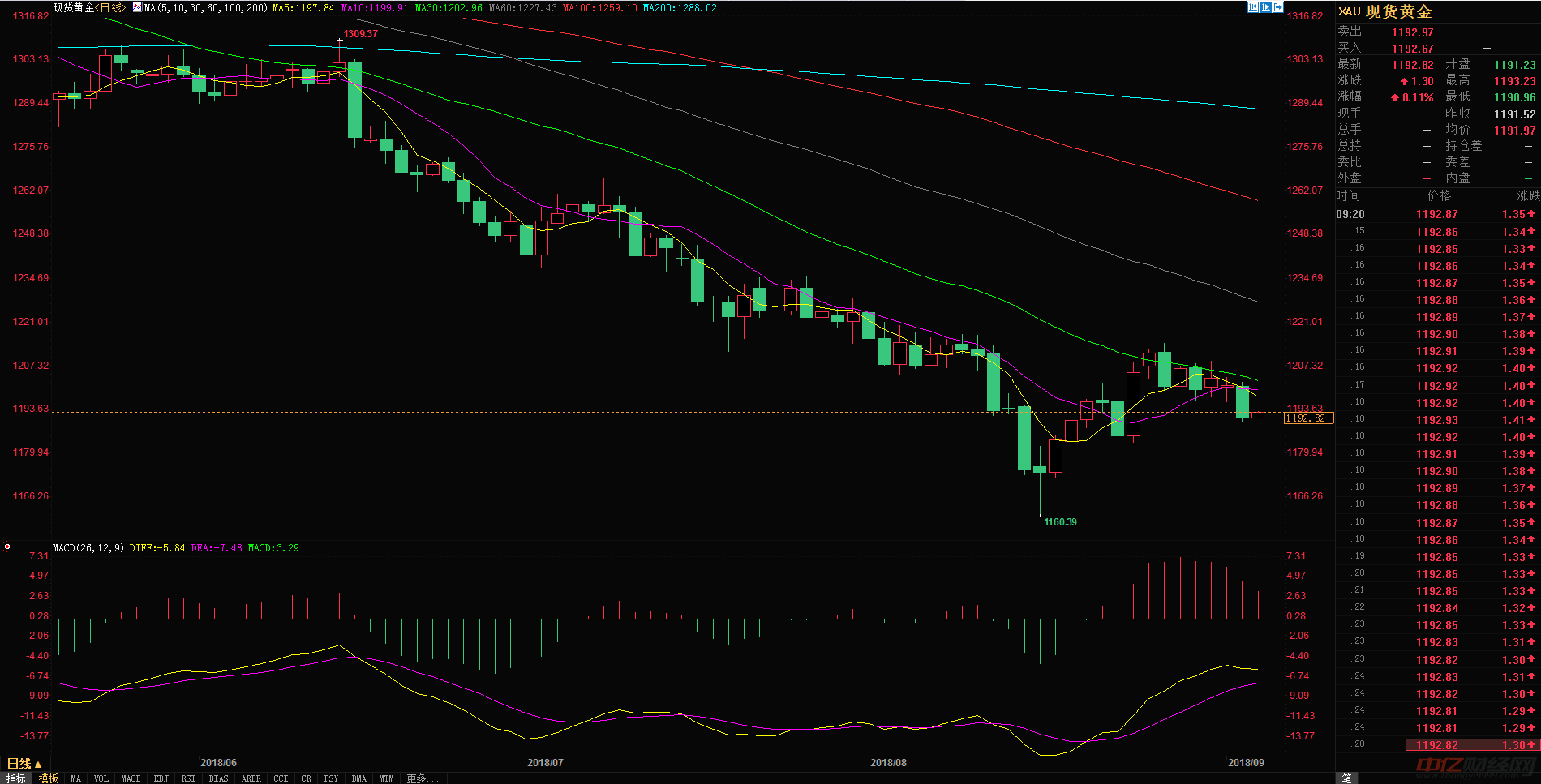Click the 现货黄金 title in quote panel
The height and width of the screenshot is (784, 1541).
pos(1398,12)
